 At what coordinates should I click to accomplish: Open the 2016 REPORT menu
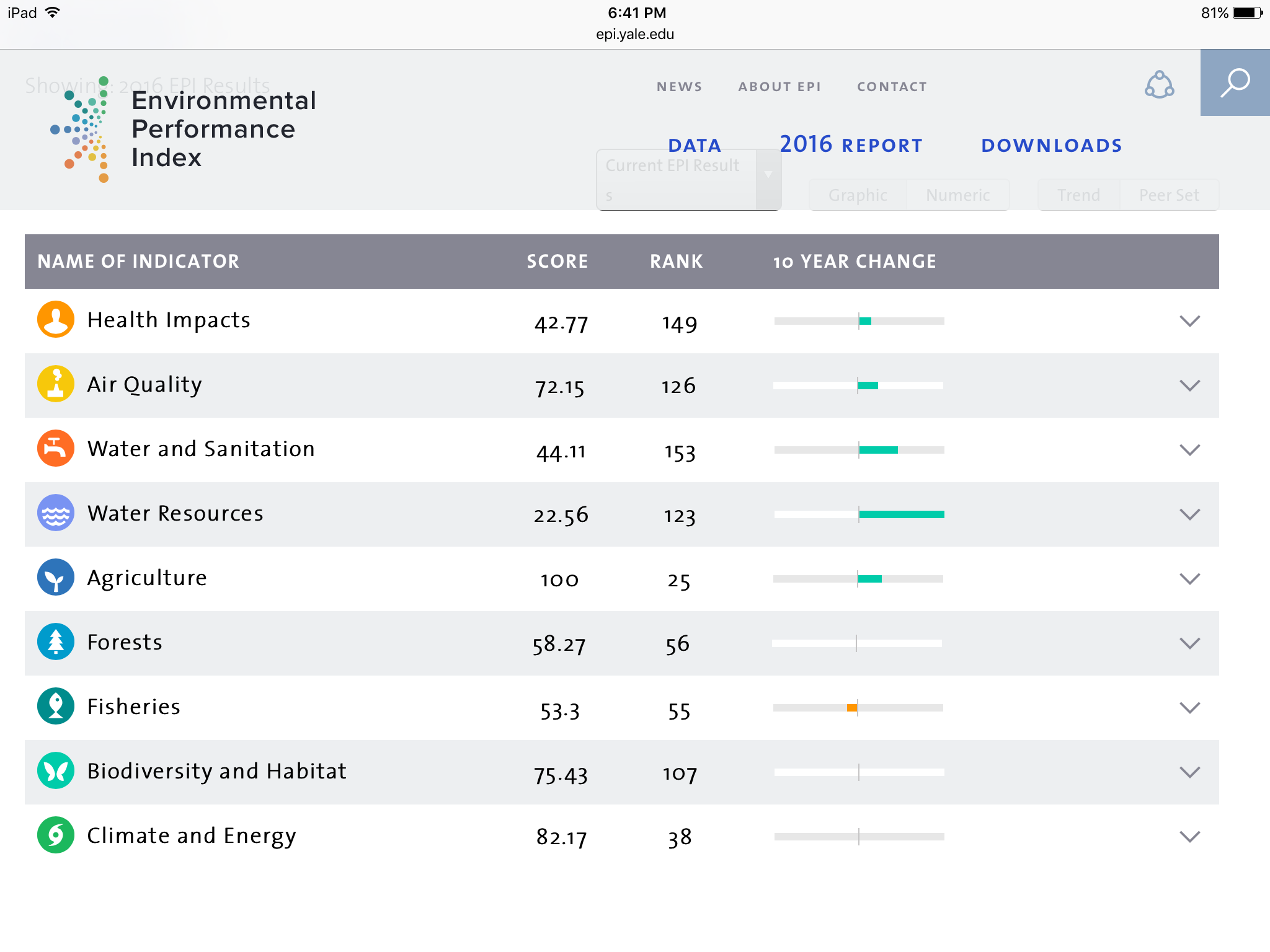pyautogui.click(x=851, y=144)
